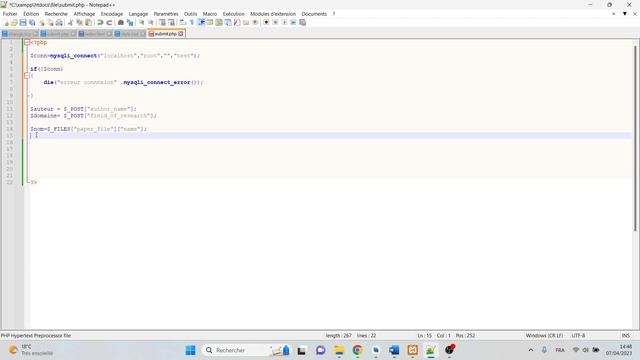
Task: Open the Document List panel icon
Action: pyautogui.click(x=228, y=22)
